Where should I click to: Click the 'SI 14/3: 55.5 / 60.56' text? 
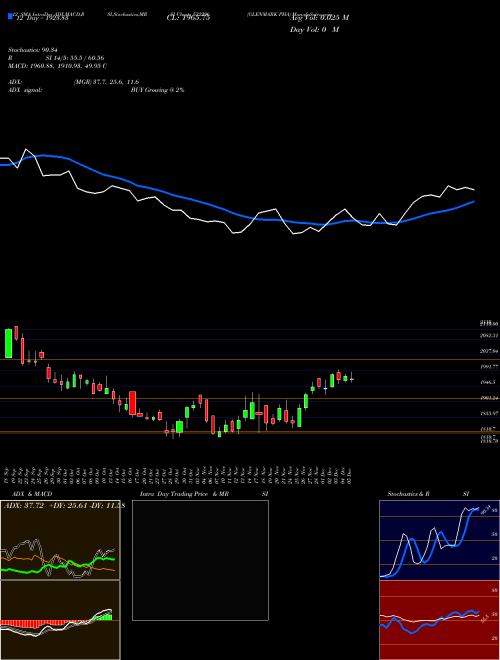pyautogui.click(x=75, y=58)
